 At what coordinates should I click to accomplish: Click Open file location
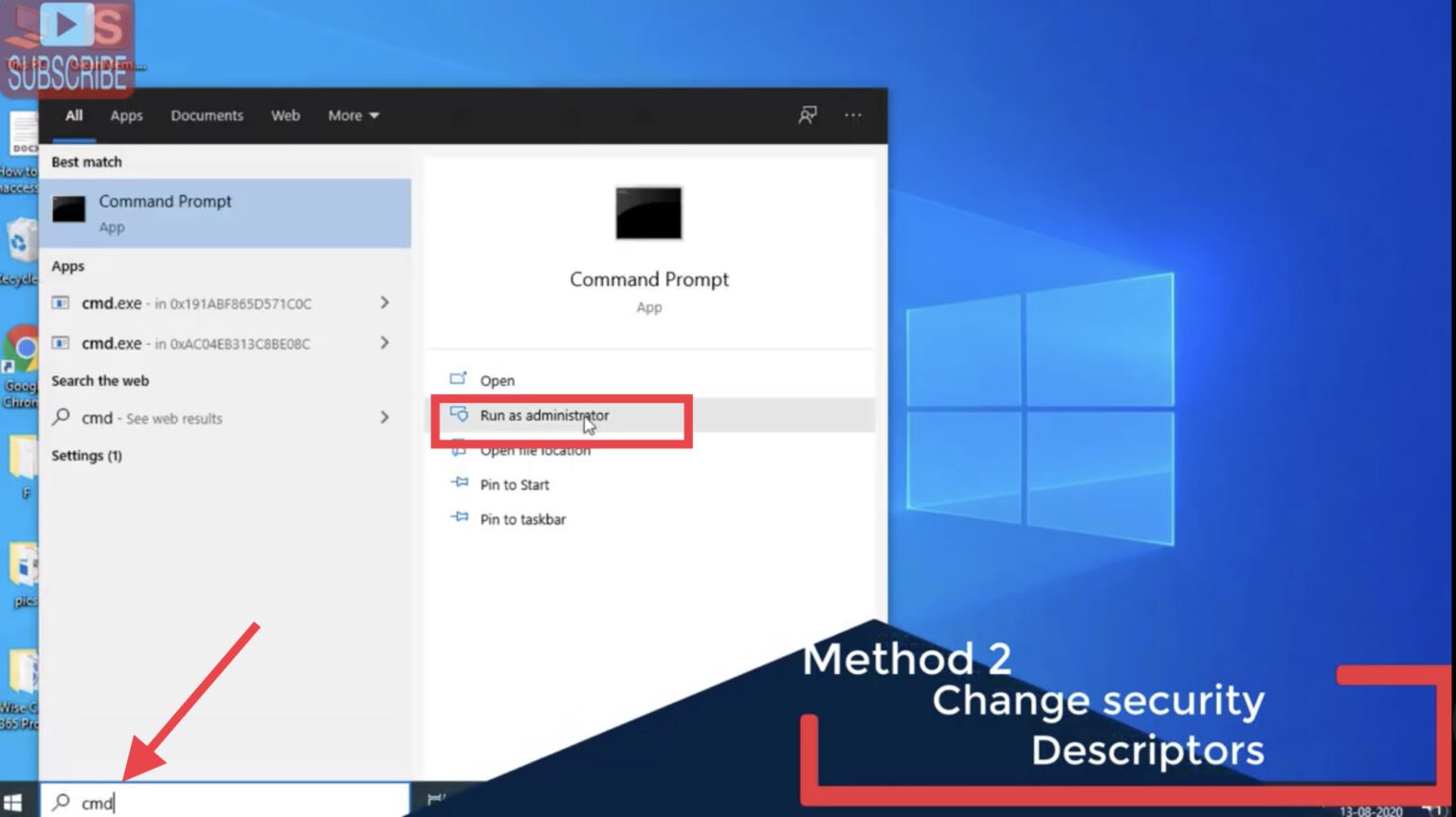(x=536, y=449)
